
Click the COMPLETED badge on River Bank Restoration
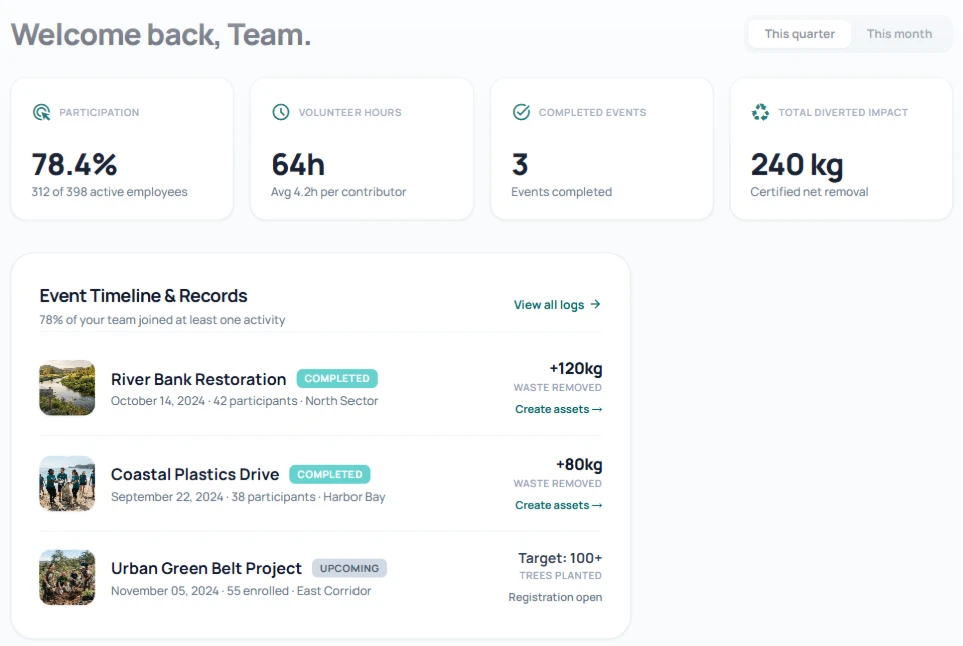[337, 378]
